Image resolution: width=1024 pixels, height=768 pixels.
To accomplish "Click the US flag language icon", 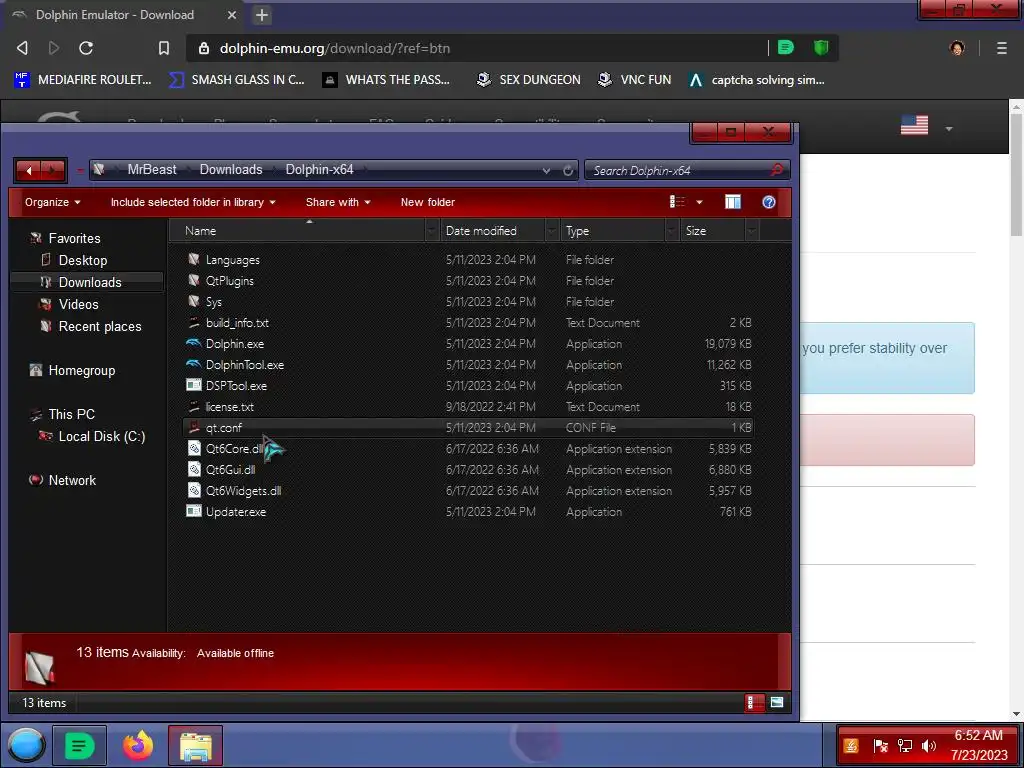I will [x=914, y=125].
